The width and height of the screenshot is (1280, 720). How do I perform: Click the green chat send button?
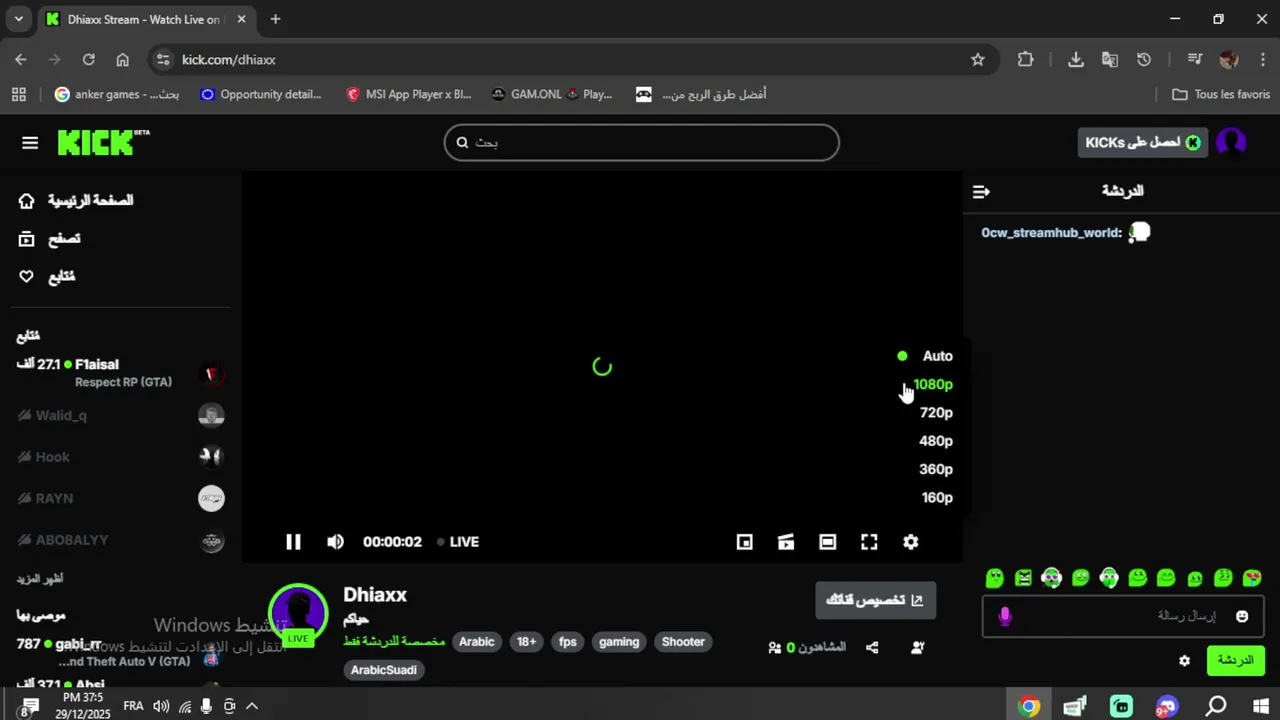1236,661
